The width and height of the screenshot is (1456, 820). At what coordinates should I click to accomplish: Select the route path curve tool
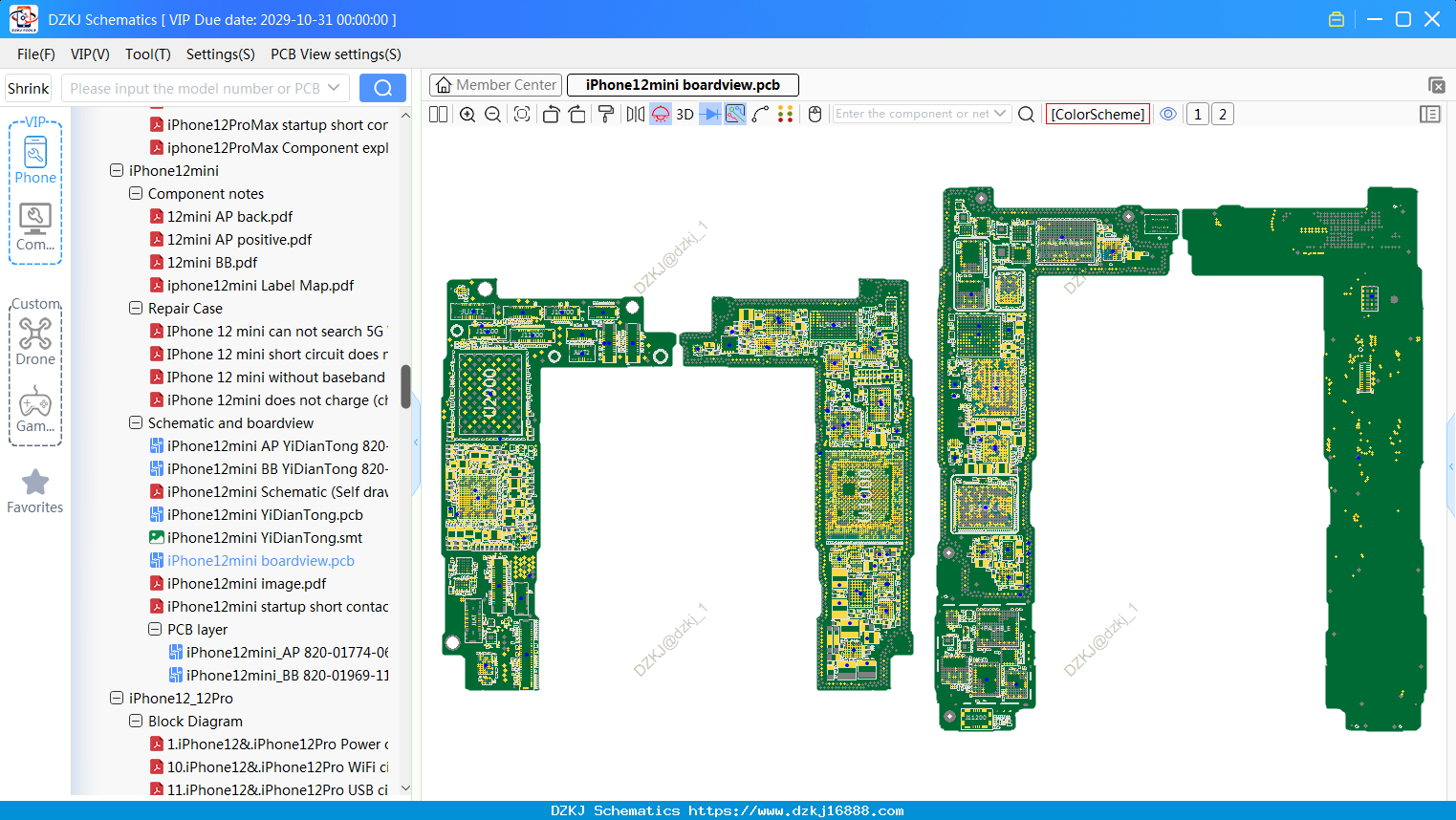point(761,114)
